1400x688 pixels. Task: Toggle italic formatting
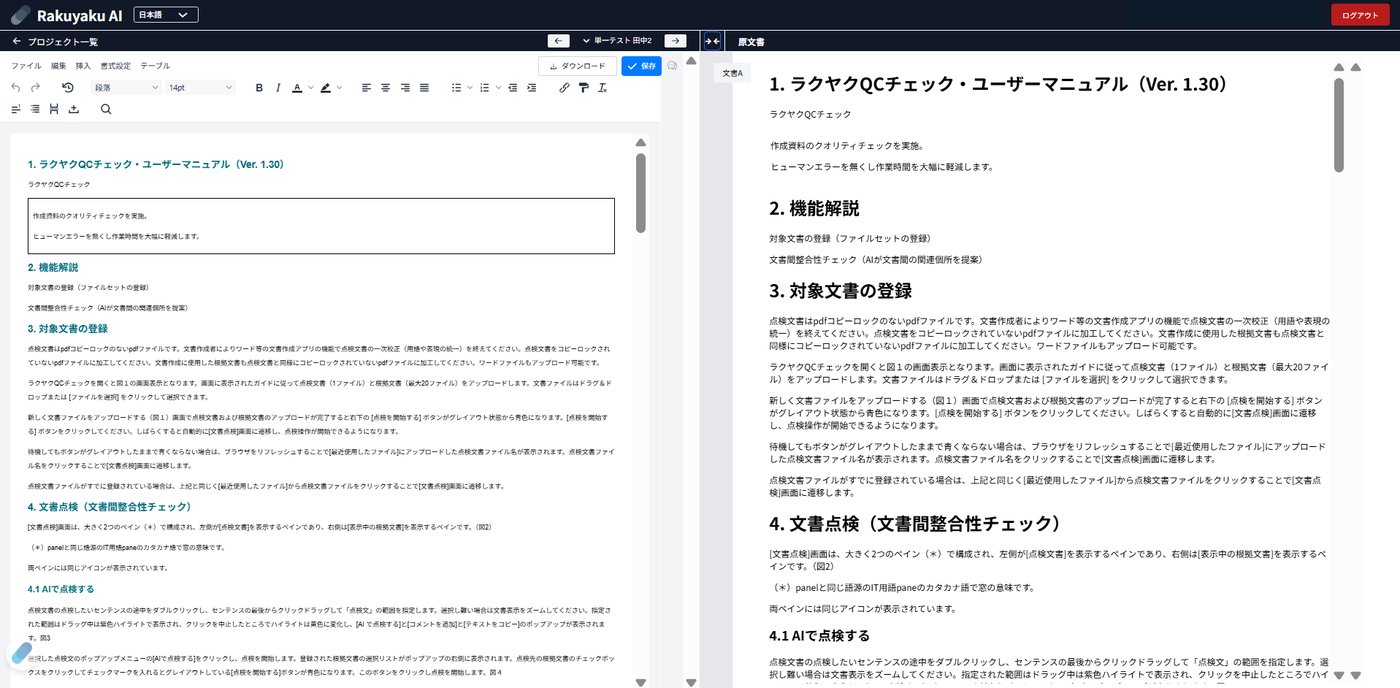(277, 88)
